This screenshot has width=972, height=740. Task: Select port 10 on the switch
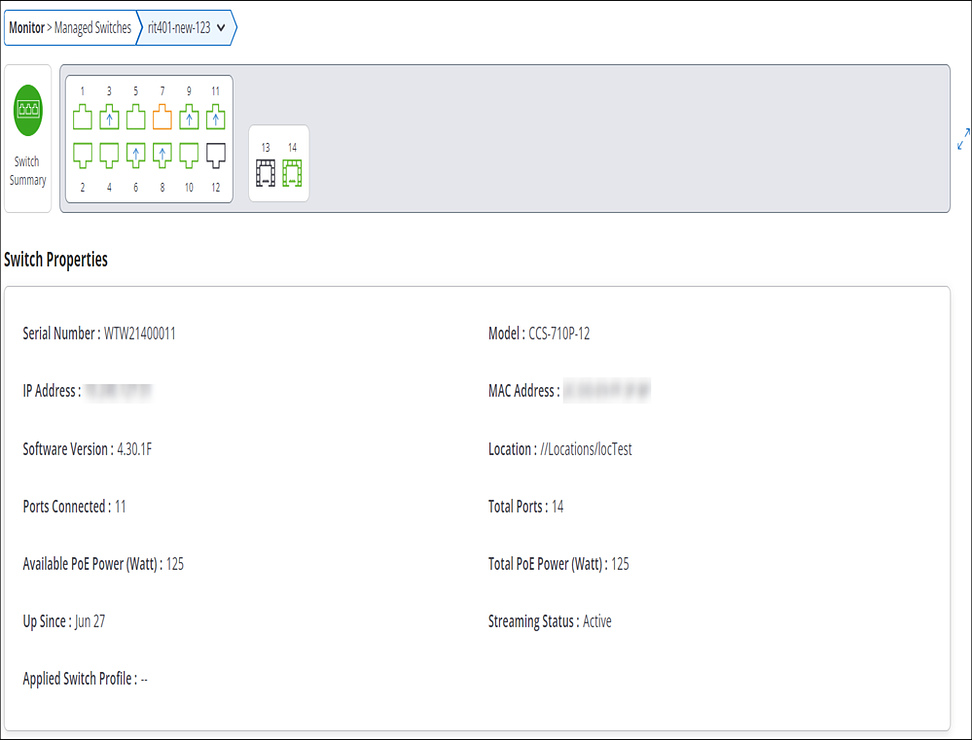pos(189,156)
